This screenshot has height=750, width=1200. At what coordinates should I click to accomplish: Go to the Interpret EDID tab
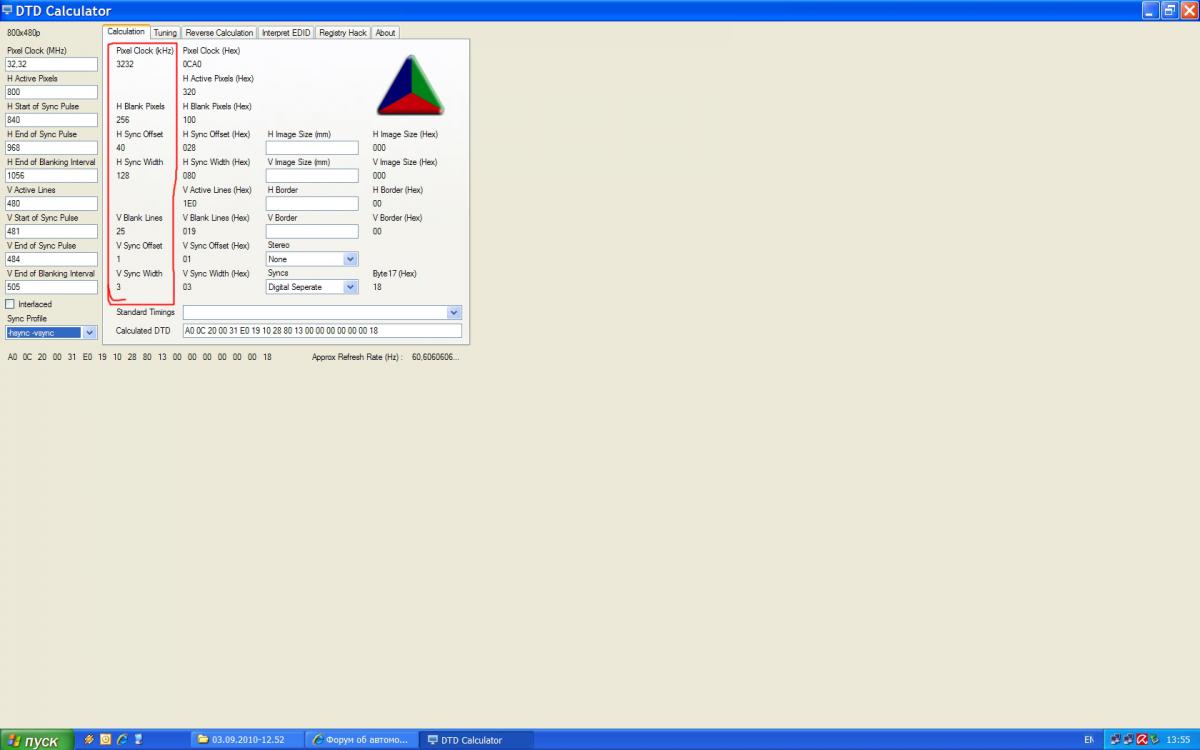point(287,33)
